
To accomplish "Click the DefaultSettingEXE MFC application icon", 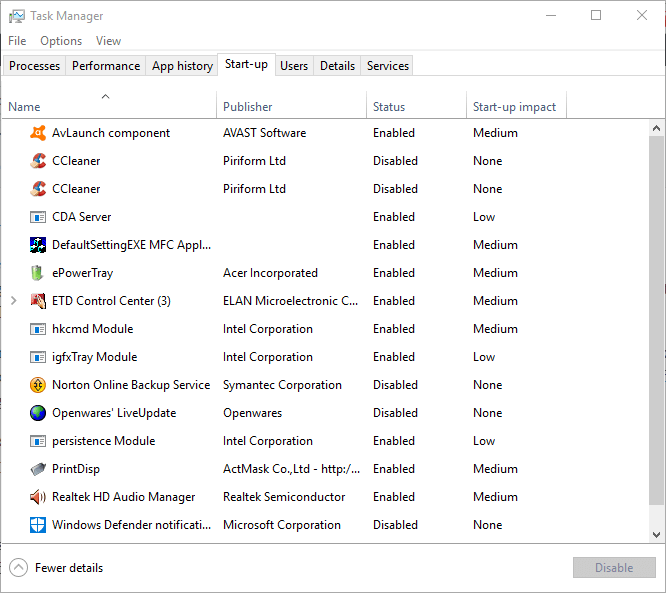I will click(x=38, y=245).
